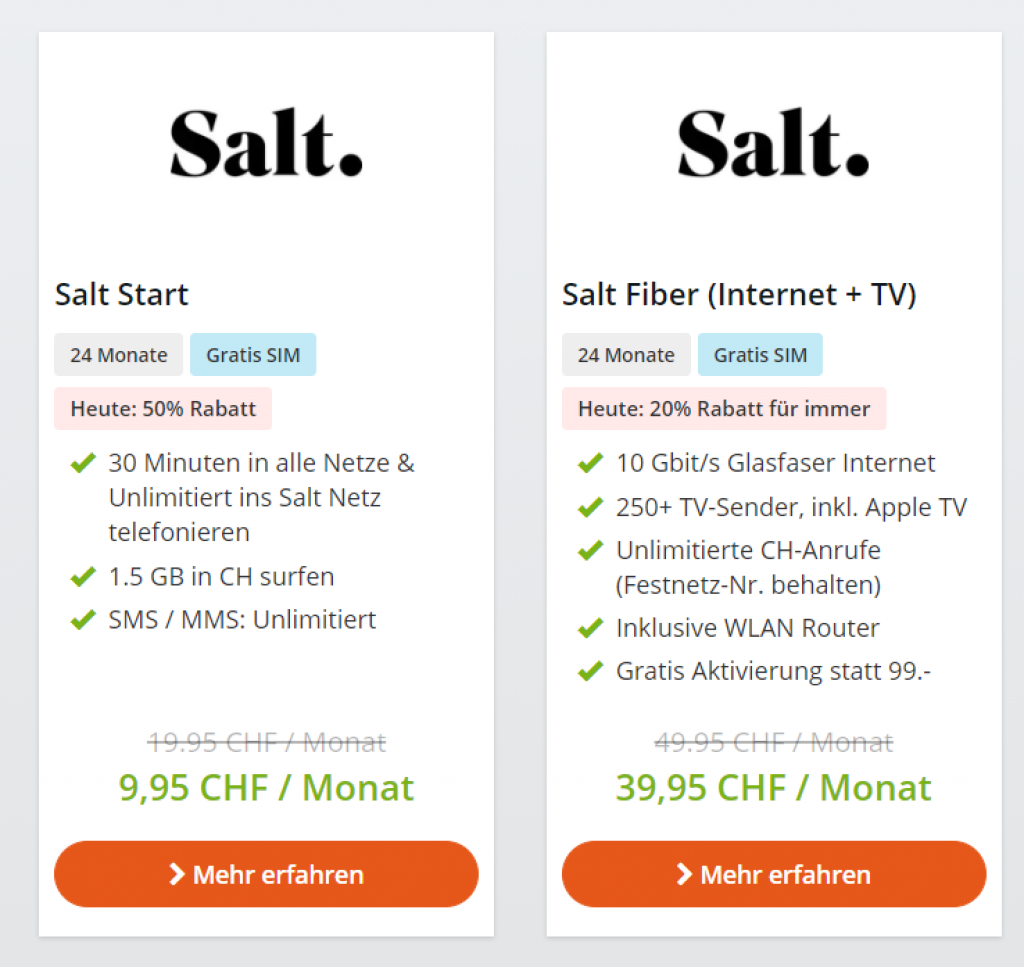Click the Heute: 50% Rabatt badge
The width and height of the screenshot is (1024, 967).
point(163,408)
